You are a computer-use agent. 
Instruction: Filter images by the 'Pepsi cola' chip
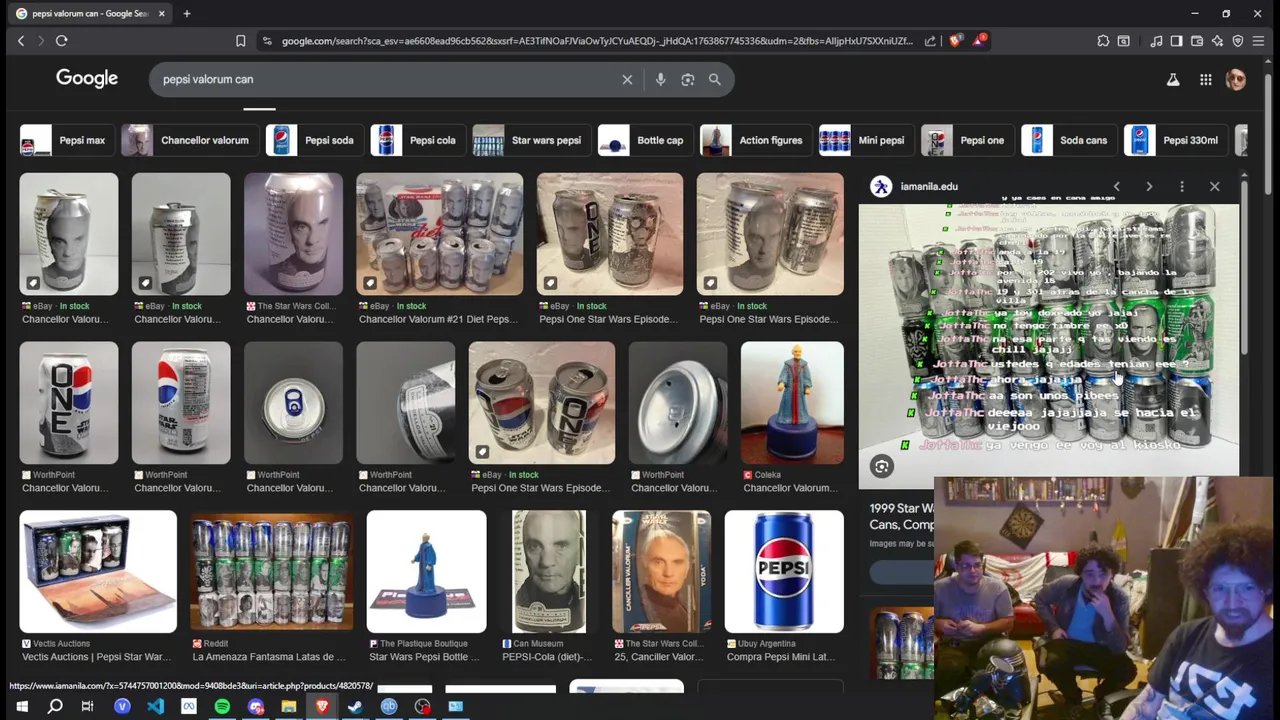tap(417, 140)
